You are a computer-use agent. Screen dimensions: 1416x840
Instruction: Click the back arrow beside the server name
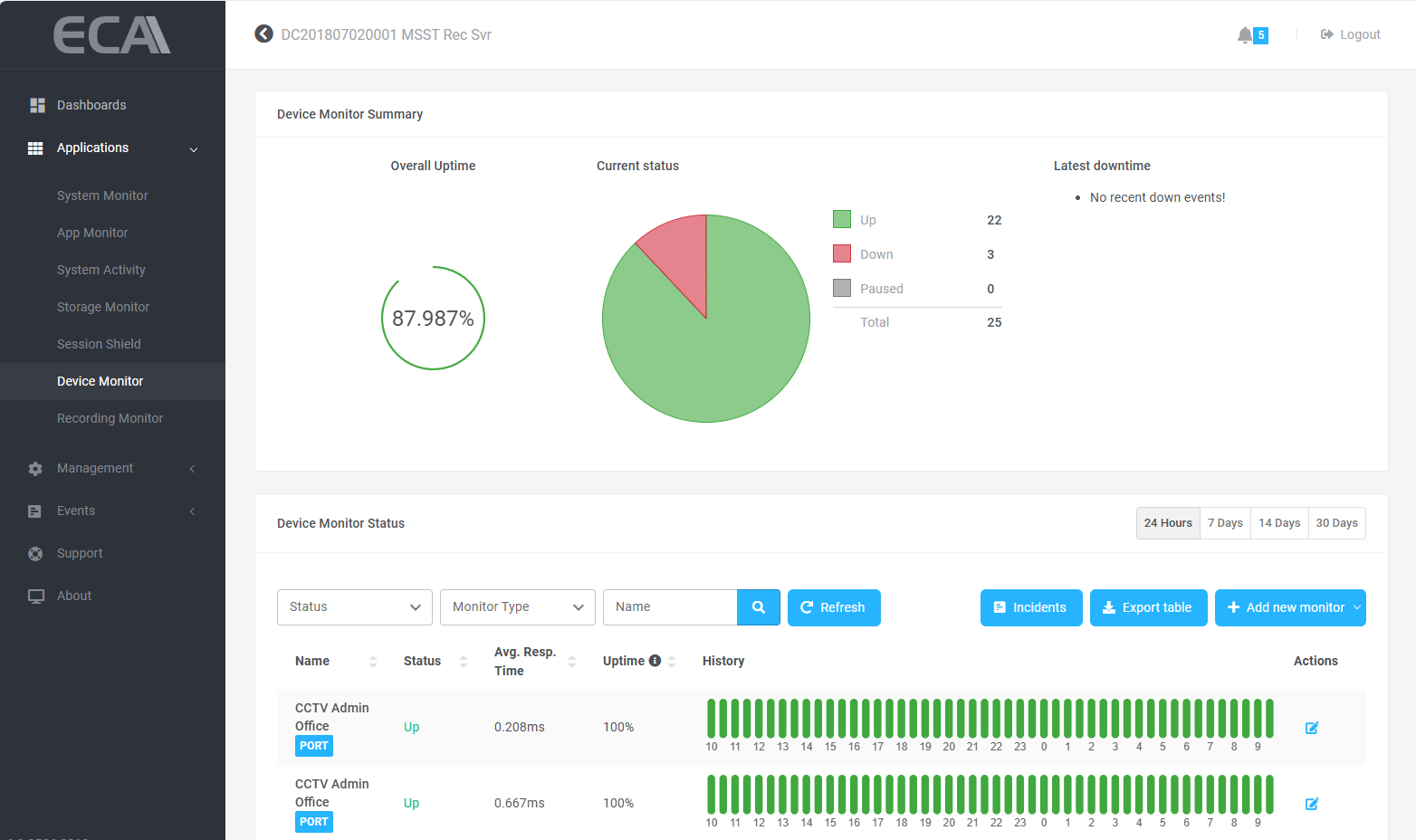[263, 34]
